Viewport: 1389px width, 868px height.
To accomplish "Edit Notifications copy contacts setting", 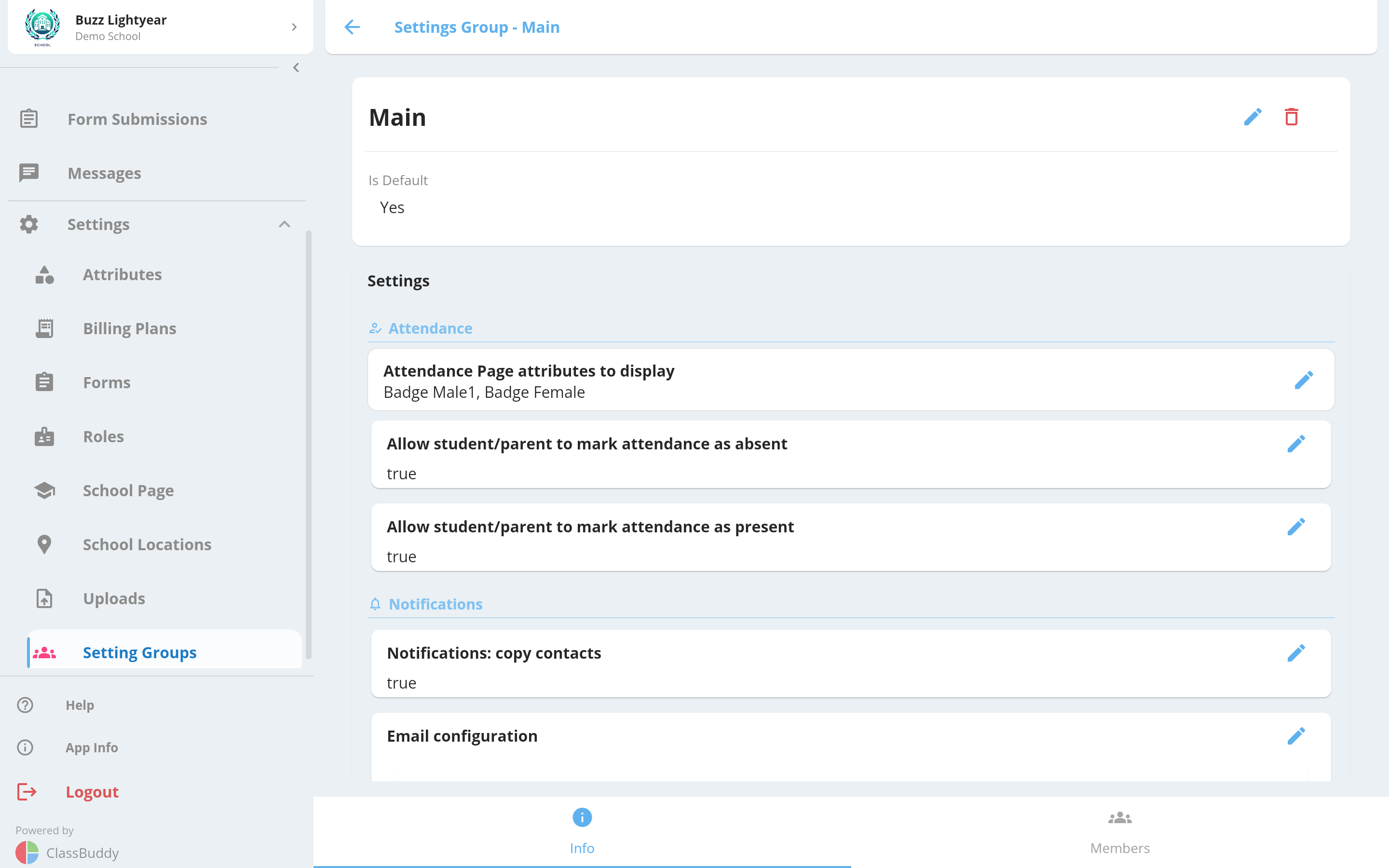I will tap(1296, 653).
